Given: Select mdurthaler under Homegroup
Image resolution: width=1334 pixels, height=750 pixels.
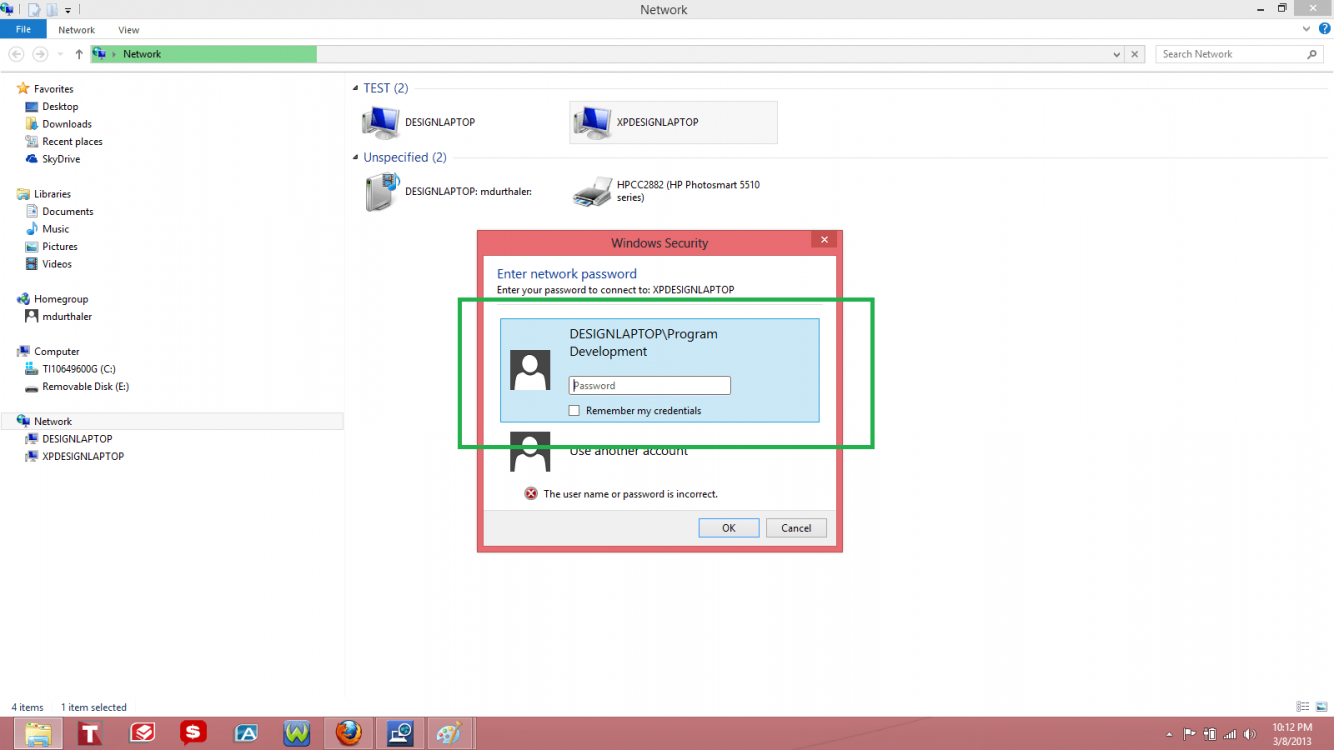Looking at the screenshot, I should [x=59, y=316].
